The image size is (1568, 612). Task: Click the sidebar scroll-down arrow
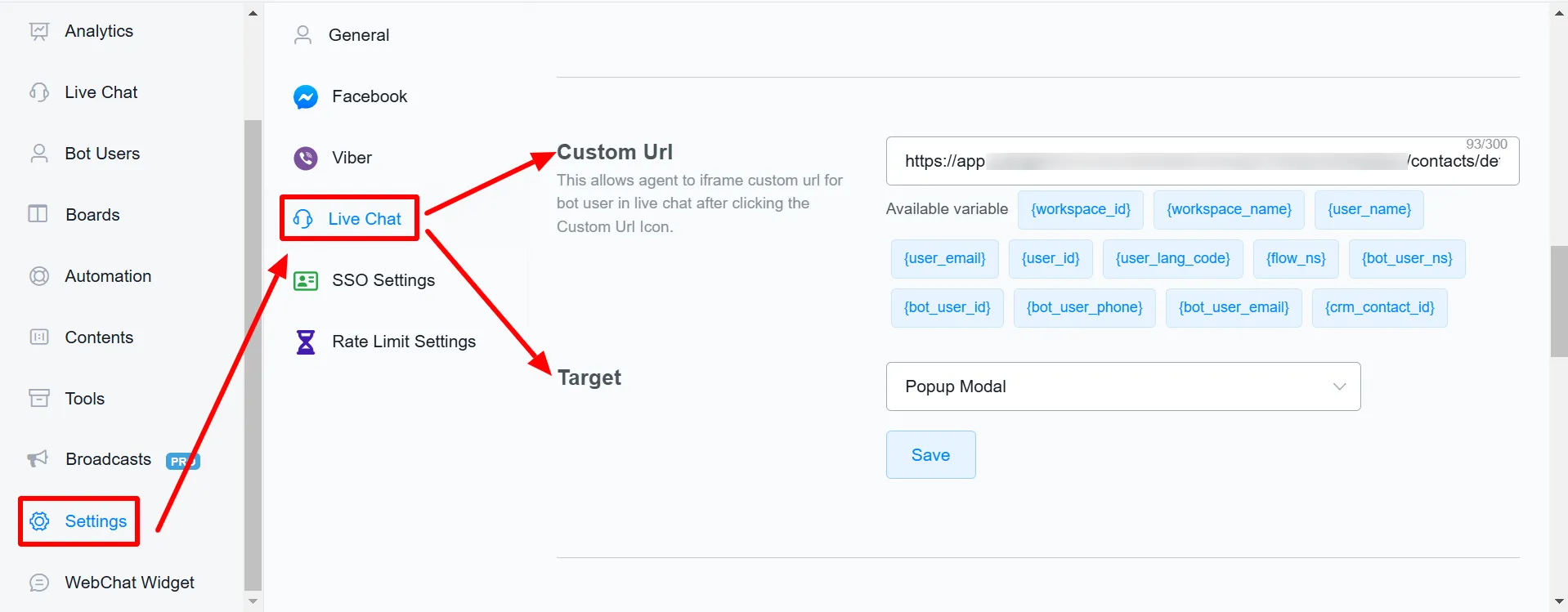coord(253,601)
